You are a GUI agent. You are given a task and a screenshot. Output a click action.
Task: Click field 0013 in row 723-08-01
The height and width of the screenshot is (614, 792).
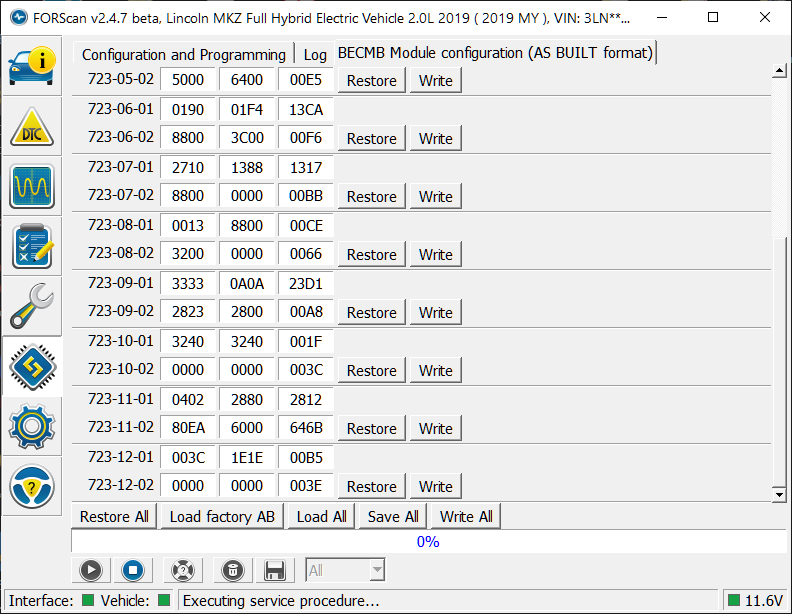188,226
